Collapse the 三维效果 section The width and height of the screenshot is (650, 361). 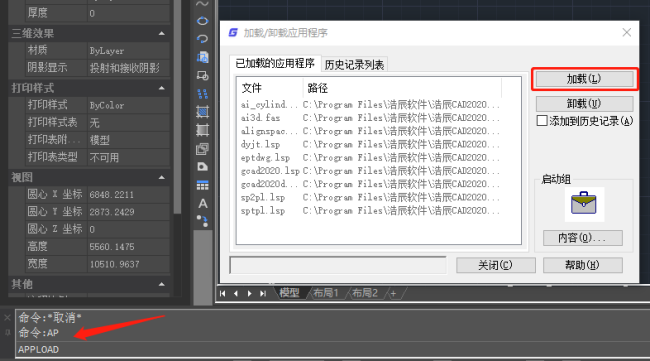point(162,33)
